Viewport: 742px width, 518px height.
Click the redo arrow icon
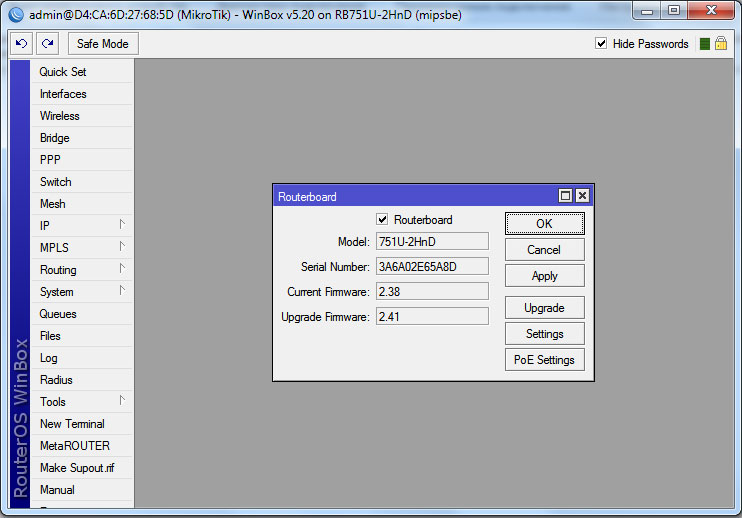47,44
